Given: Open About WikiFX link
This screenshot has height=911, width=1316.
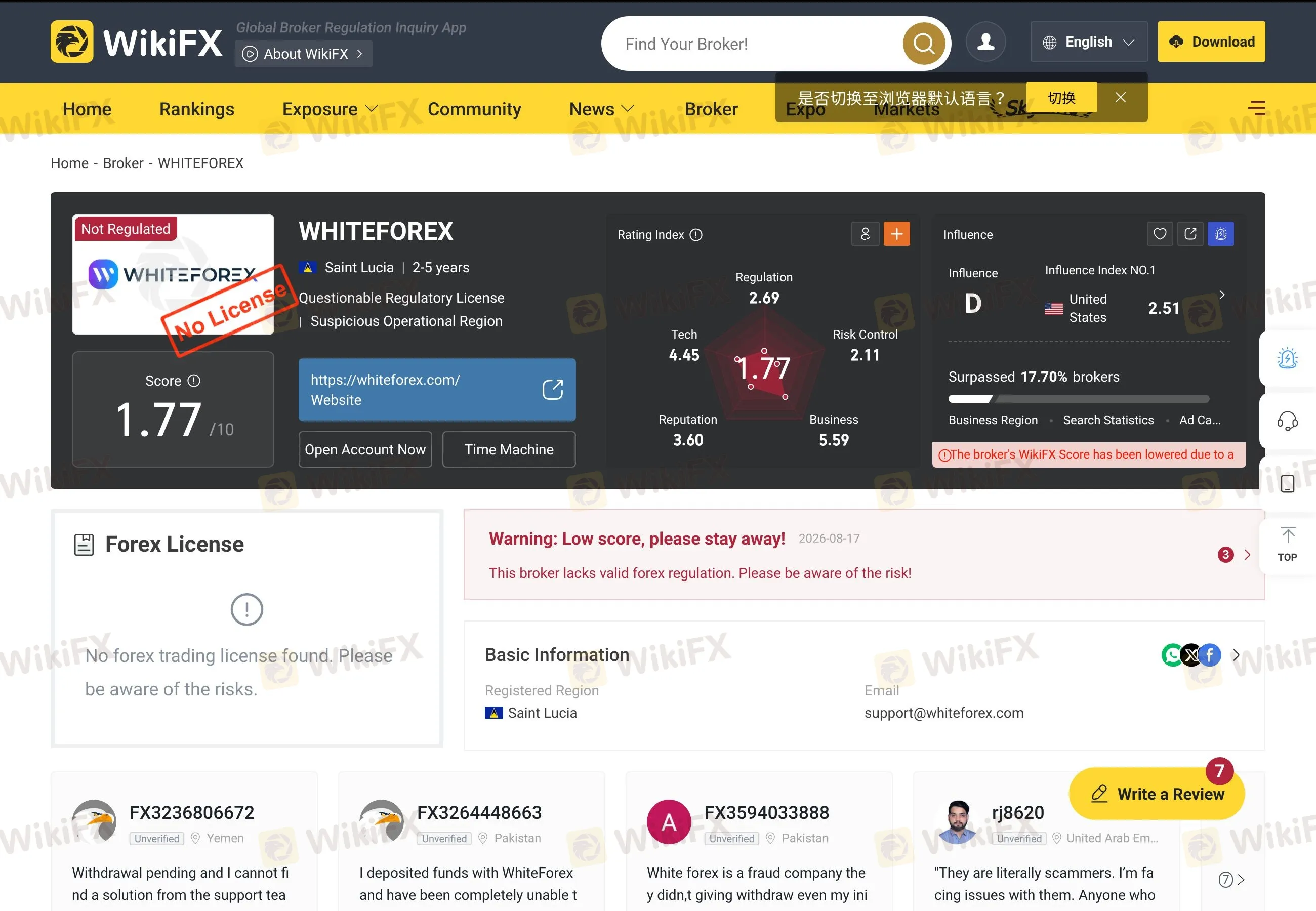Looking at the screenshot, I should tap(304, 54).
